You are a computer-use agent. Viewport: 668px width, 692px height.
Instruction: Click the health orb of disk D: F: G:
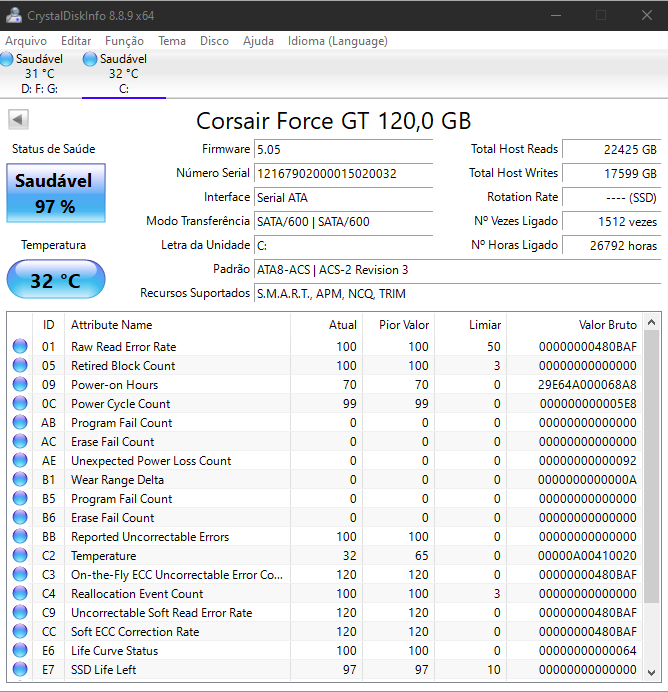(x=7, y=59)
